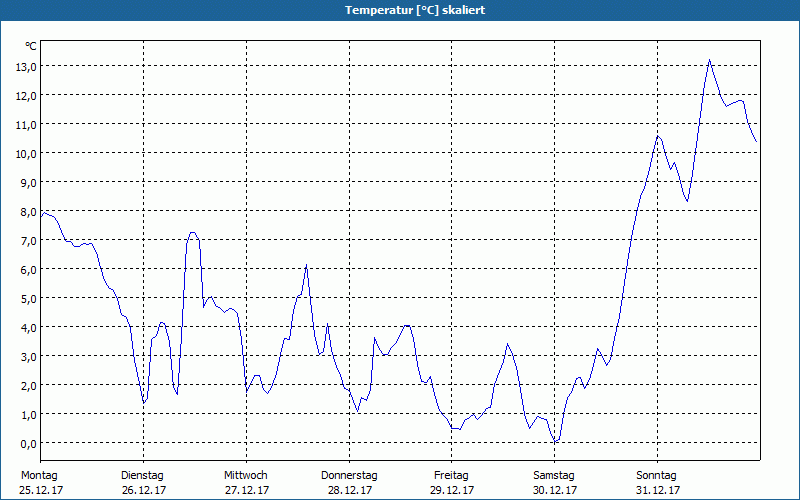Click the °C unit label
The image size is (800, 500).
pyautogui.click(x=31, y=46)
